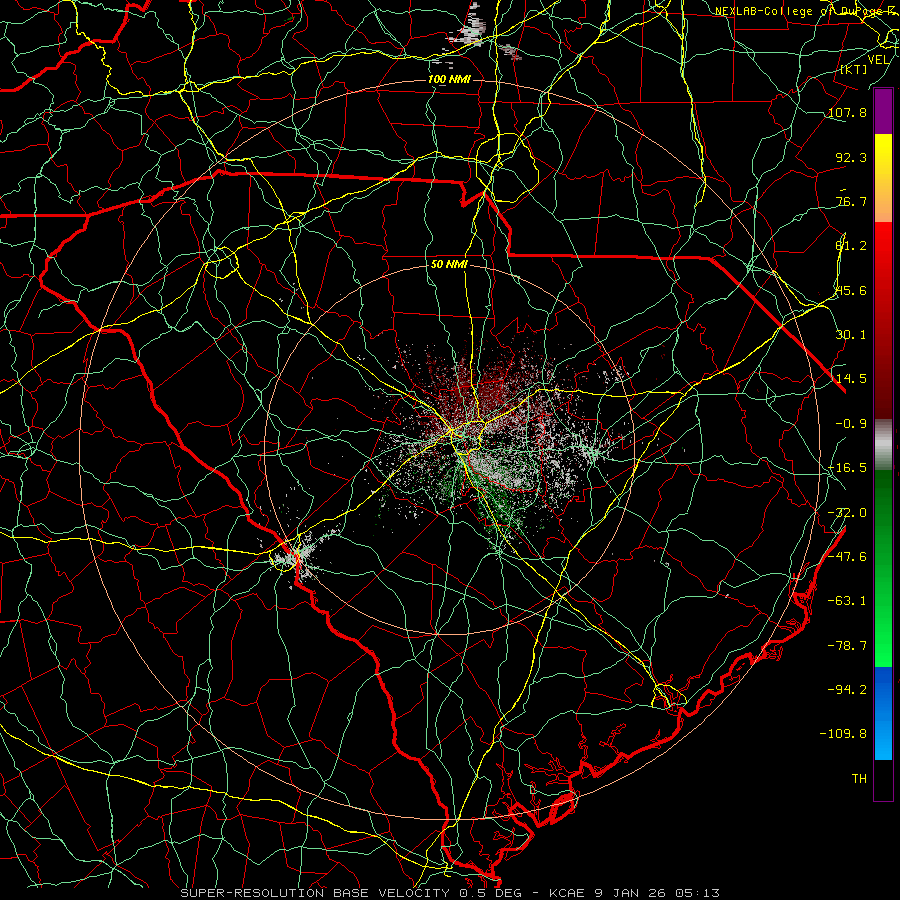Click SUPER-RESOLUTION BASE VELOCITY caption text
Screen dimensions: 900x900
315,893
